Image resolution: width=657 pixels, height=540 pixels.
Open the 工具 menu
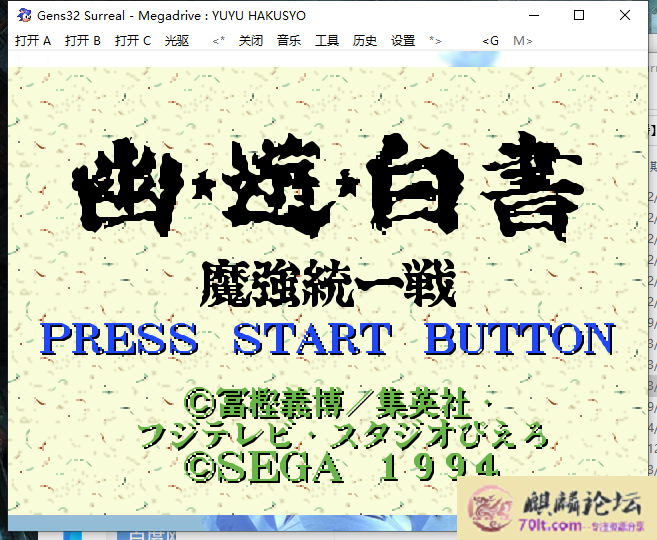(327, 41)
